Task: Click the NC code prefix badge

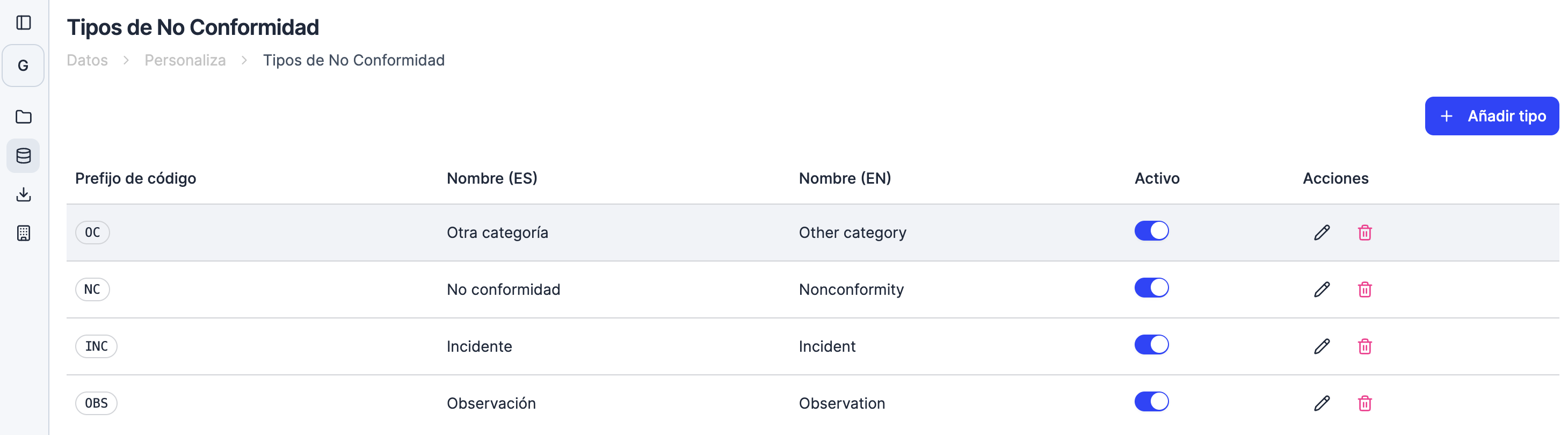Action: 92,289
